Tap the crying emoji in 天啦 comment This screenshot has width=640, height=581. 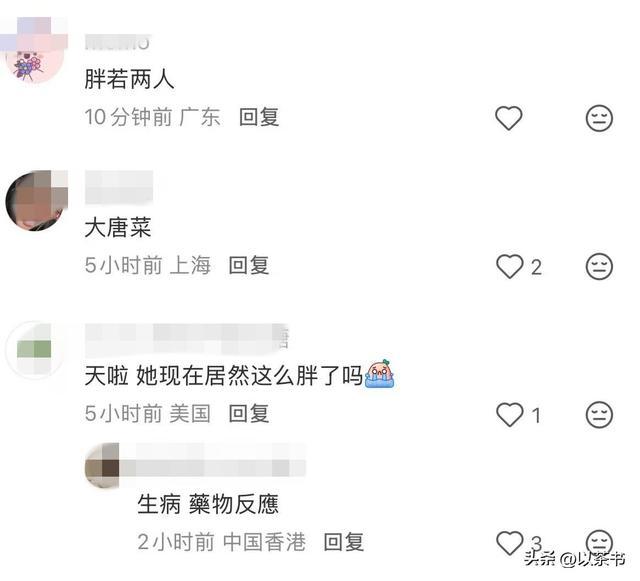(380, 374)
